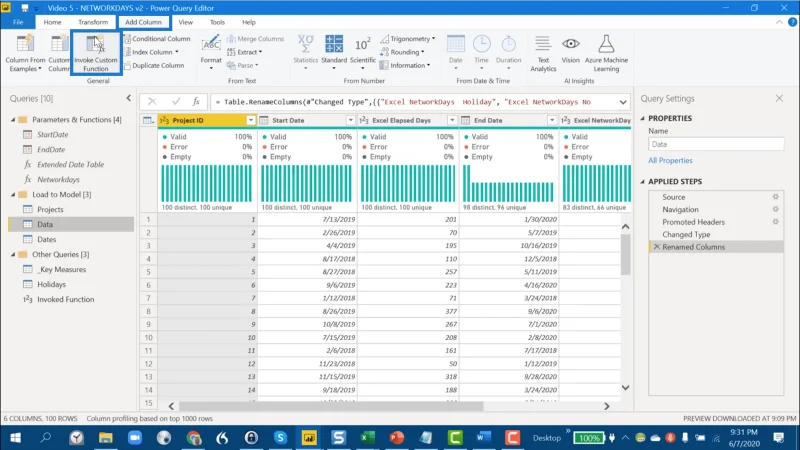Viewport: 800px width, 450px height.
Task: Open Text Analytics AI insight
Action: pos(543,53)
